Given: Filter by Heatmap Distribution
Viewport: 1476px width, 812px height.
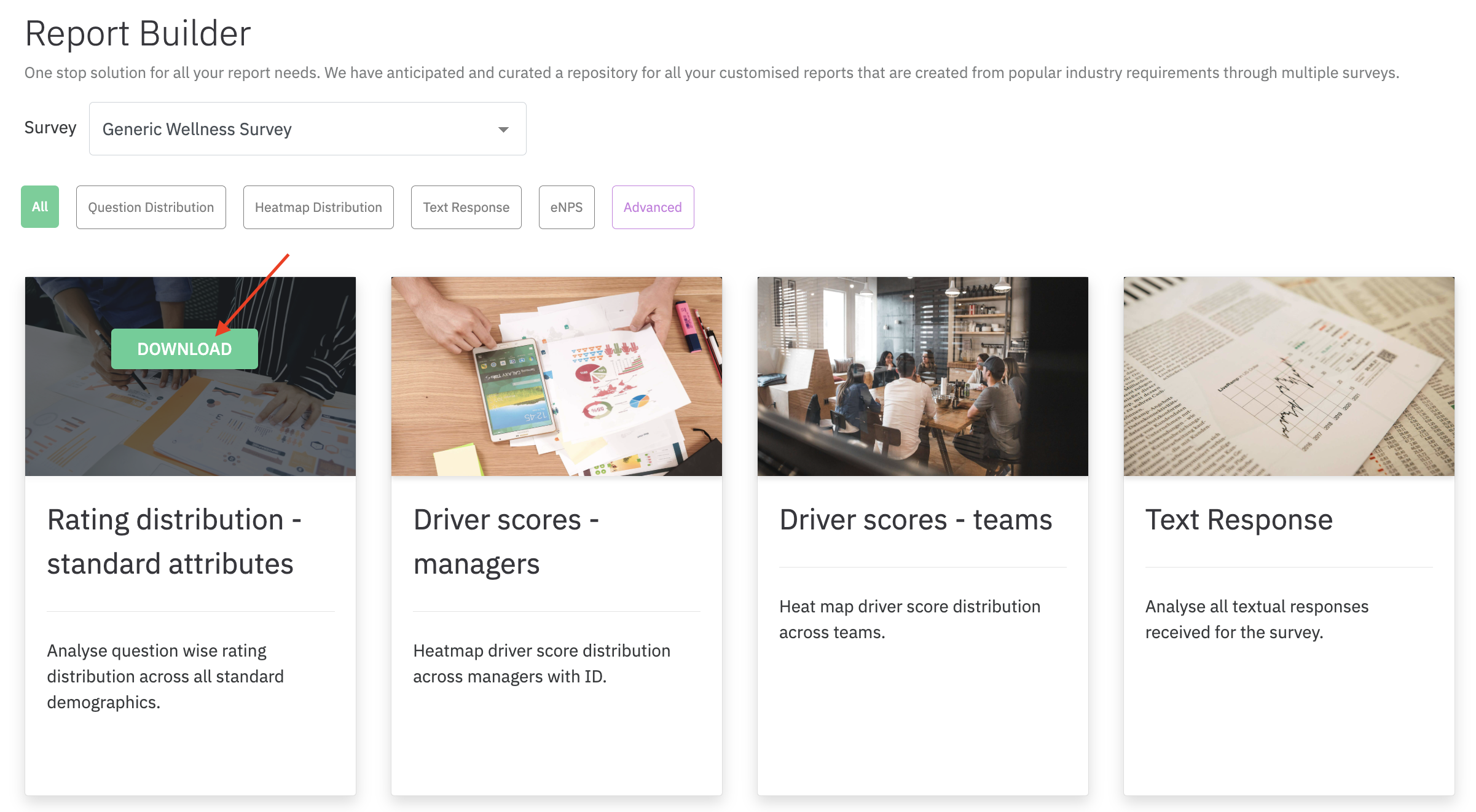Looking at the screenshot, I should pyautogui.click(x=318, y=208).
